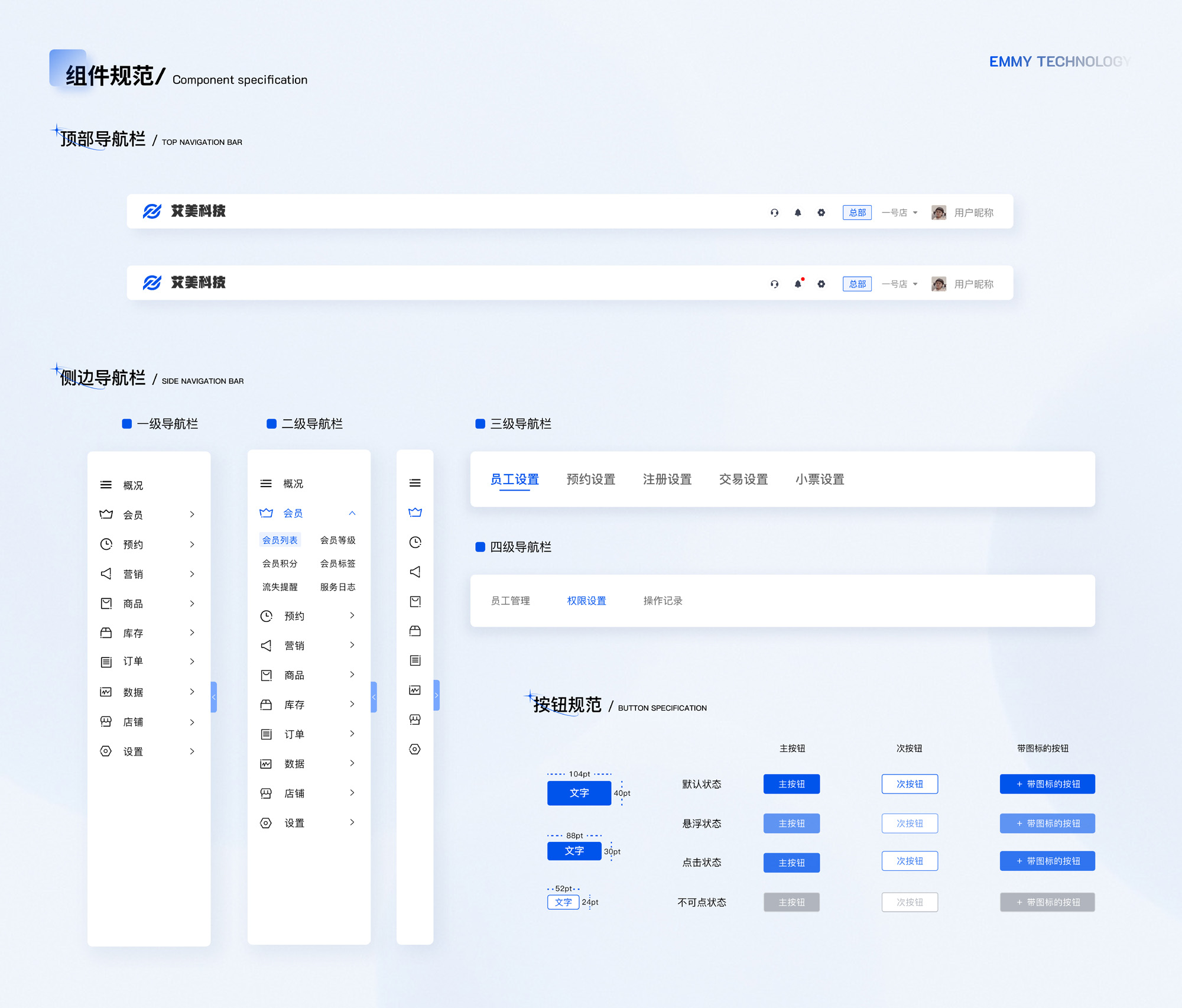Viewport: 1182px width, 1008px height.
Task: Expand 数据 in second-level sidebar
Action: point(352,763)
